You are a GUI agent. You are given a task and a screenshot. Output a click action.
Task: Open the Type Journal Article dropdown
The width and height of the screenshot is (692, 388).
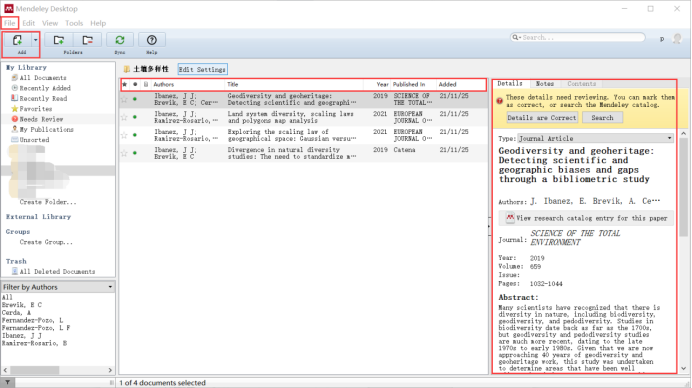(595, 138)
